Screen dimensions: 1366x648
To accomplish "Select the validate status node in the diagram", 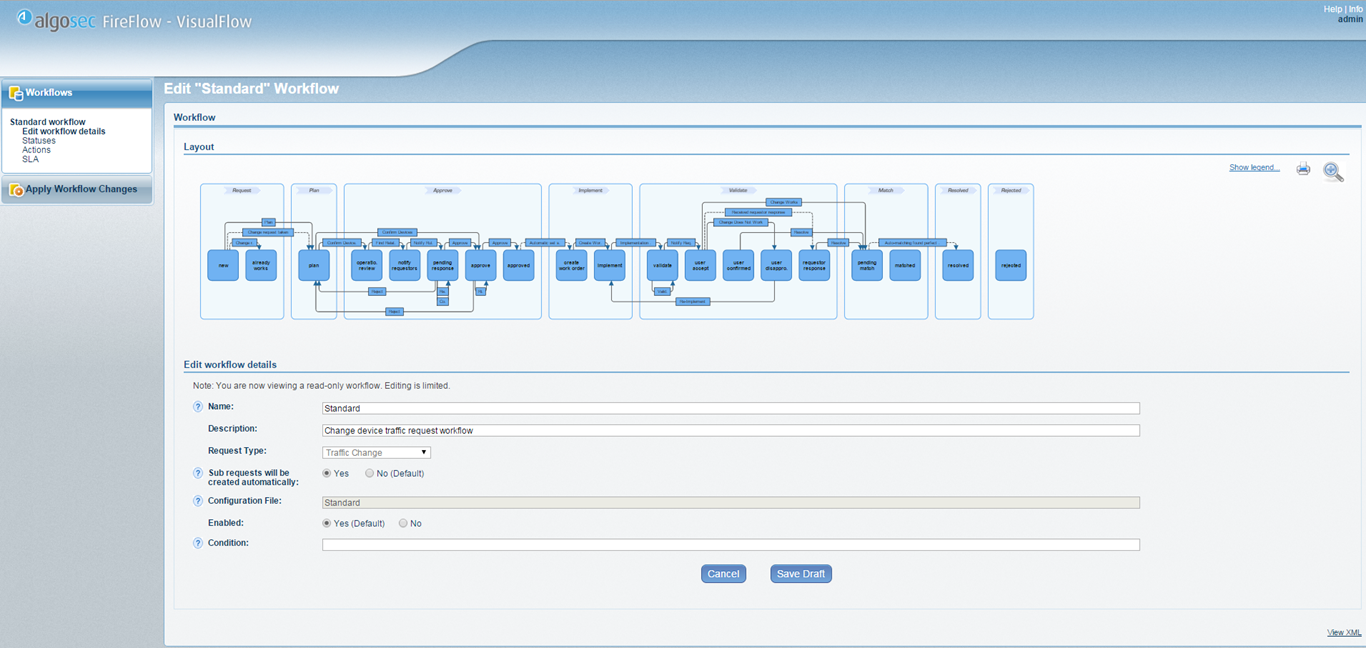I will [661, 265].
